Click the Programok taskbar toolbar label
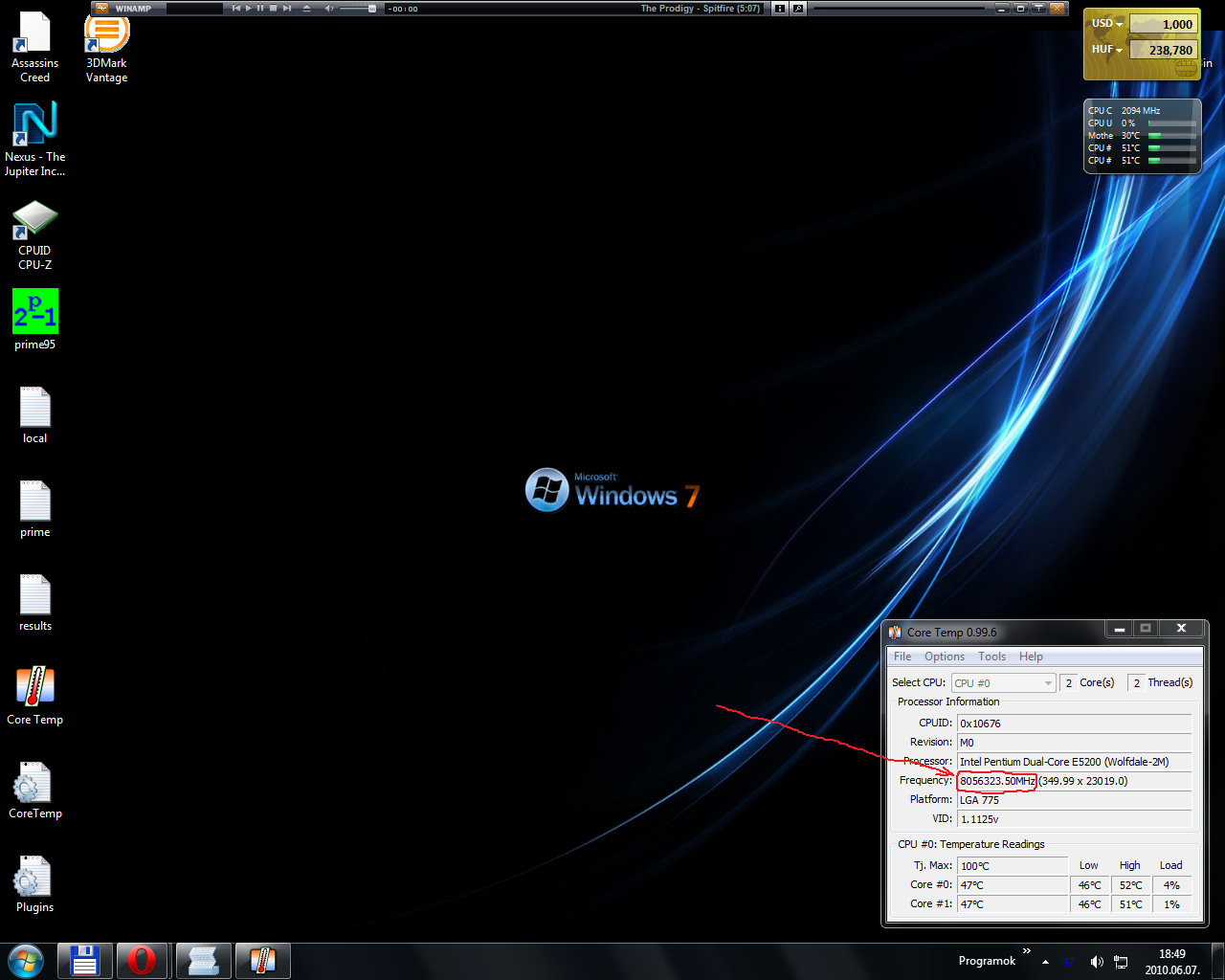 coord(987,961)
